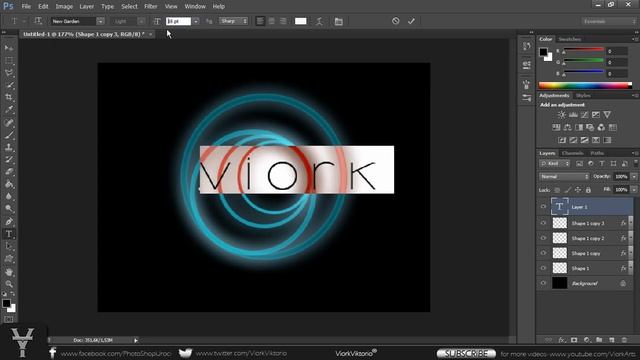This screenshot has width=640, height=360.
Task: Toggle visibility of Shape 1 layer
Action: coord(543,268)
